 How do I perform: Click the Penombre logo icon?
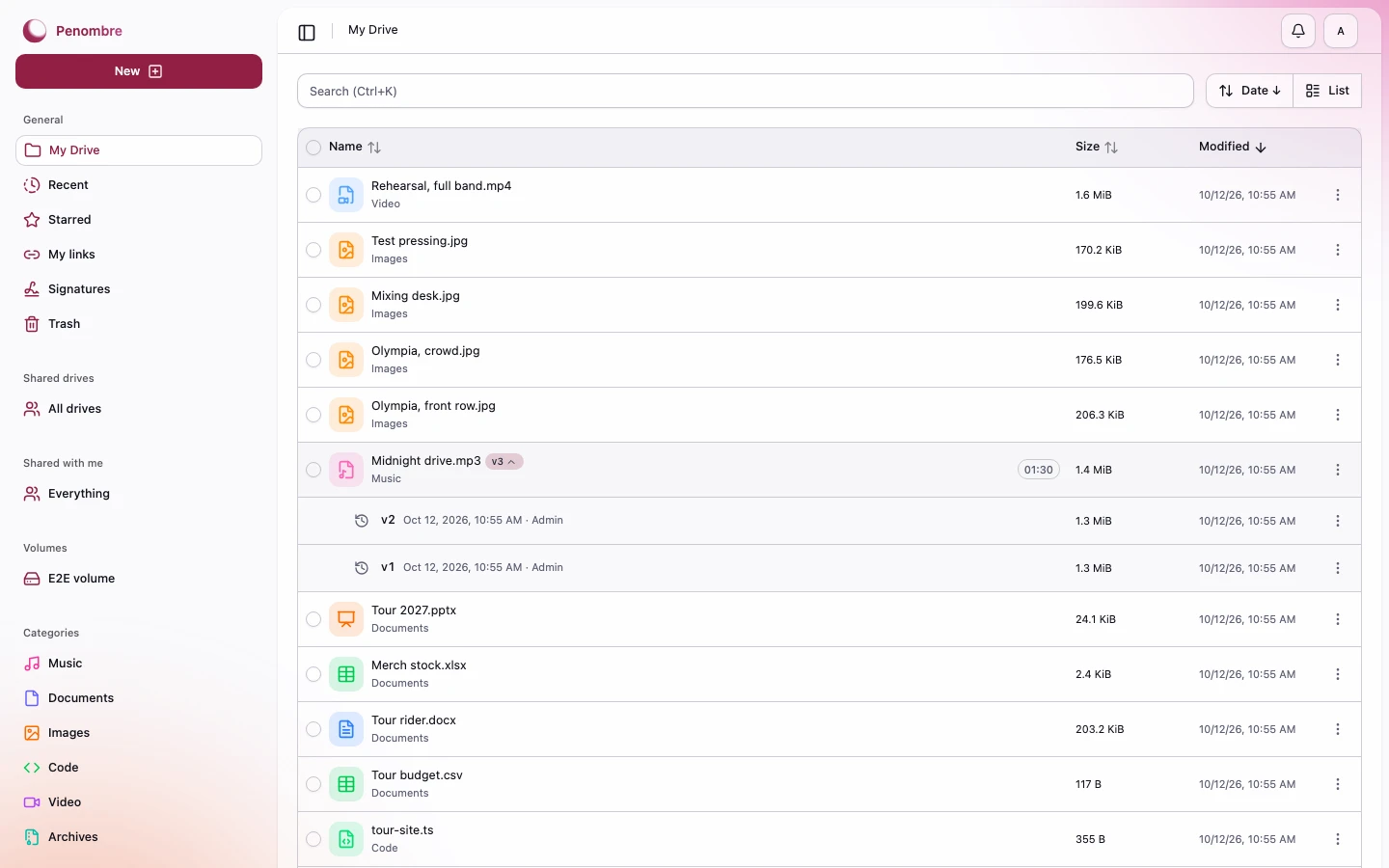point(35,31)
